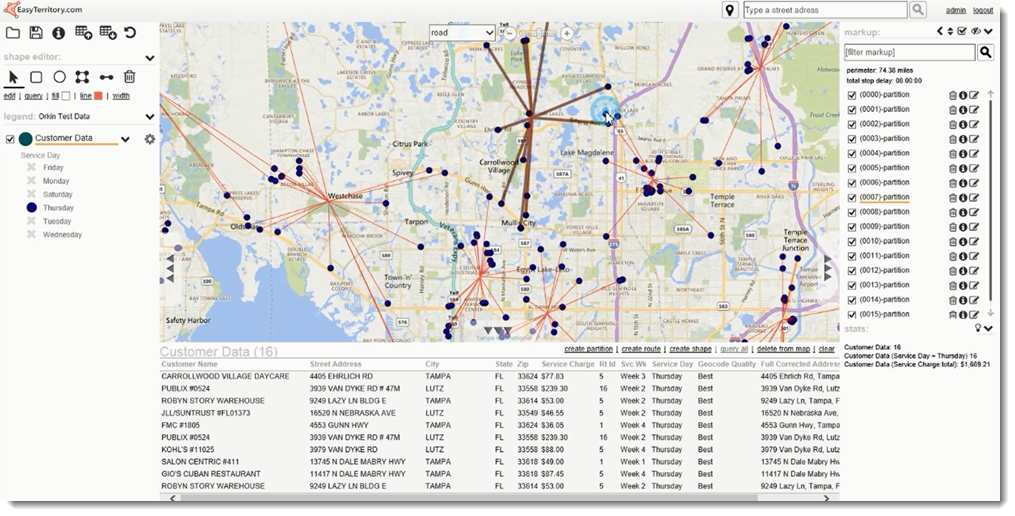Click the logout link

pyautogui.click(x=983, y=10)
